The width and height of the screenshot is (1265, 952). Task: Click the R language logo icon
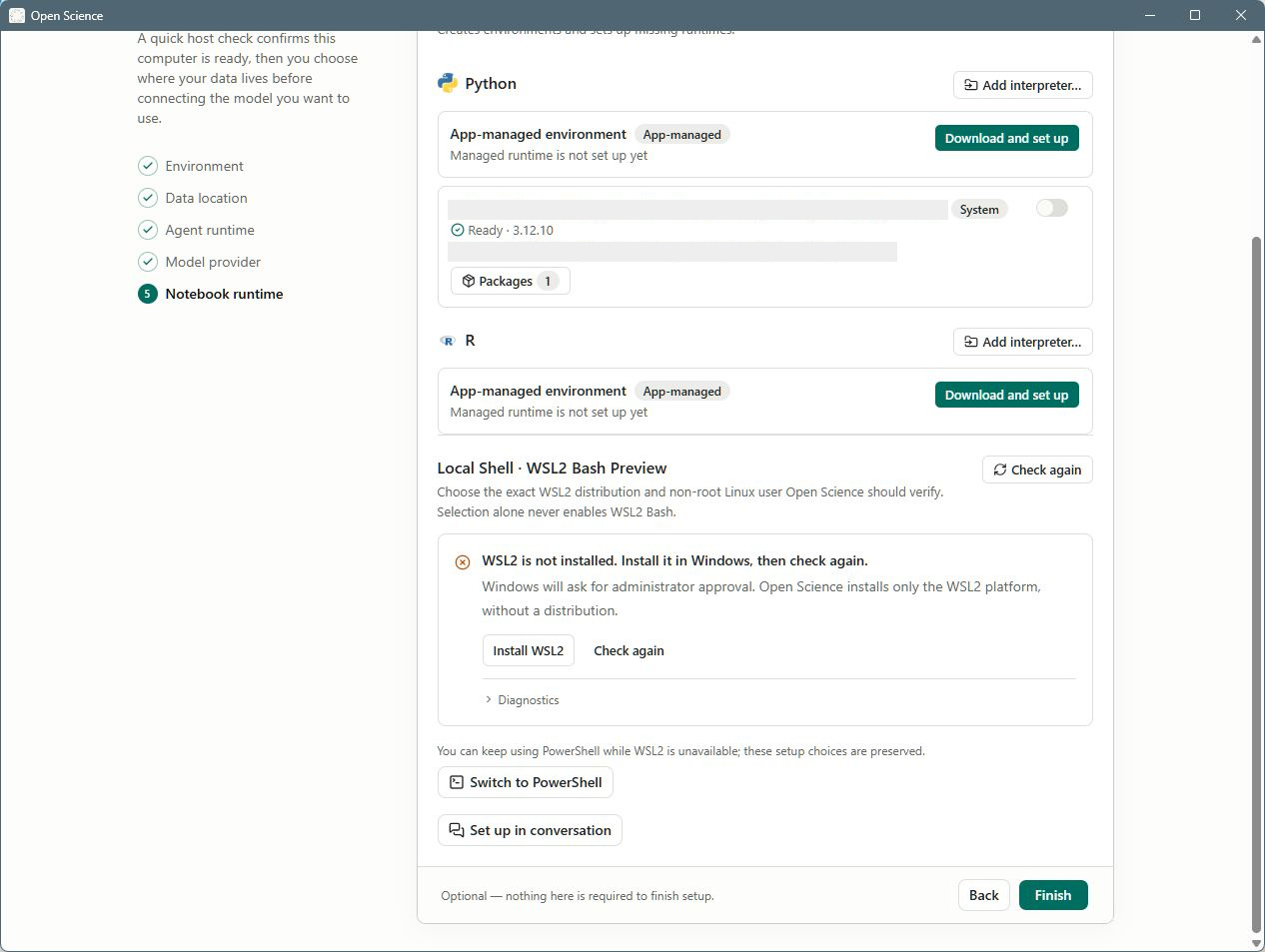[x=448, y=341]
